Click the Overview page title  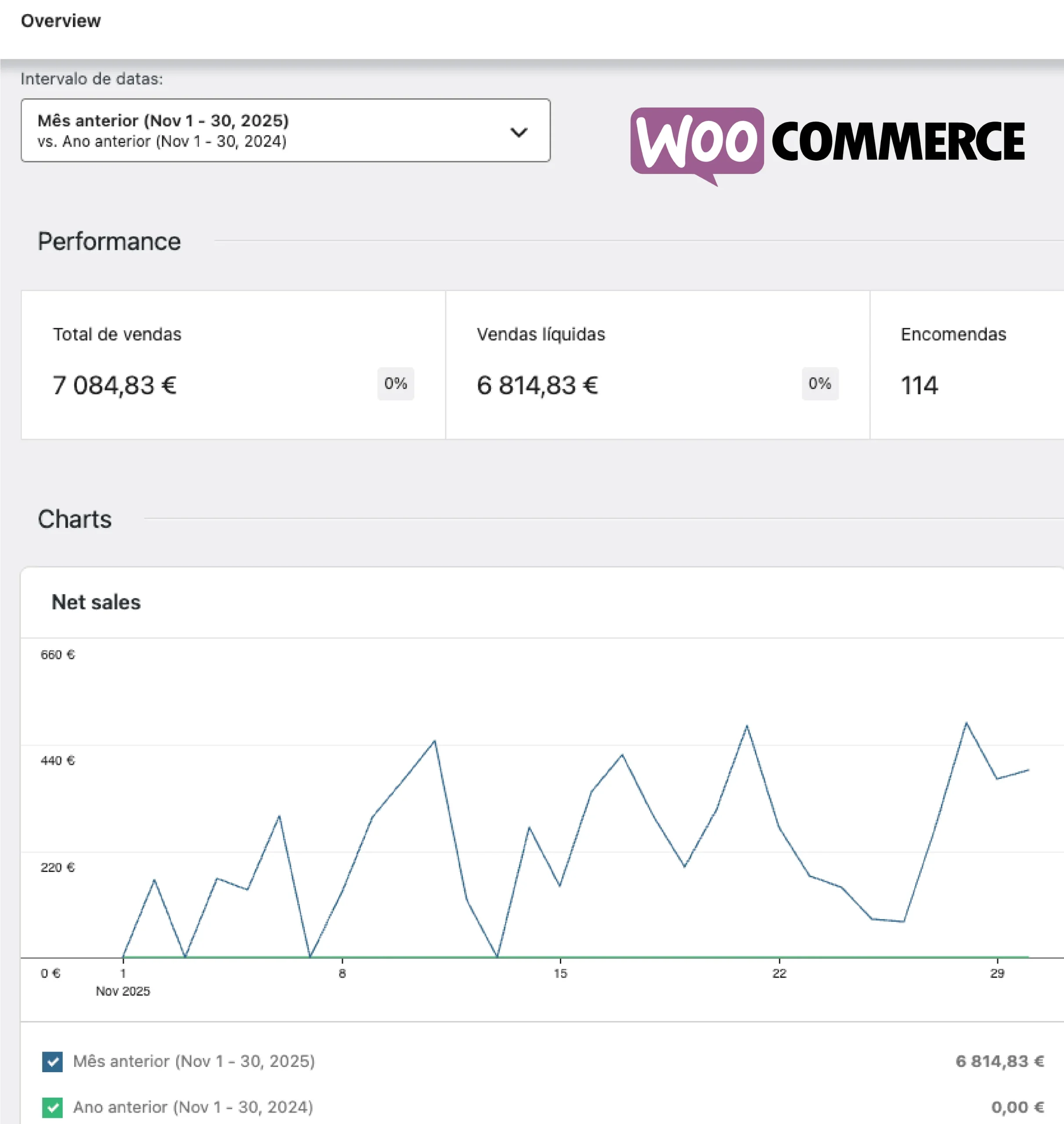point(61,21)
